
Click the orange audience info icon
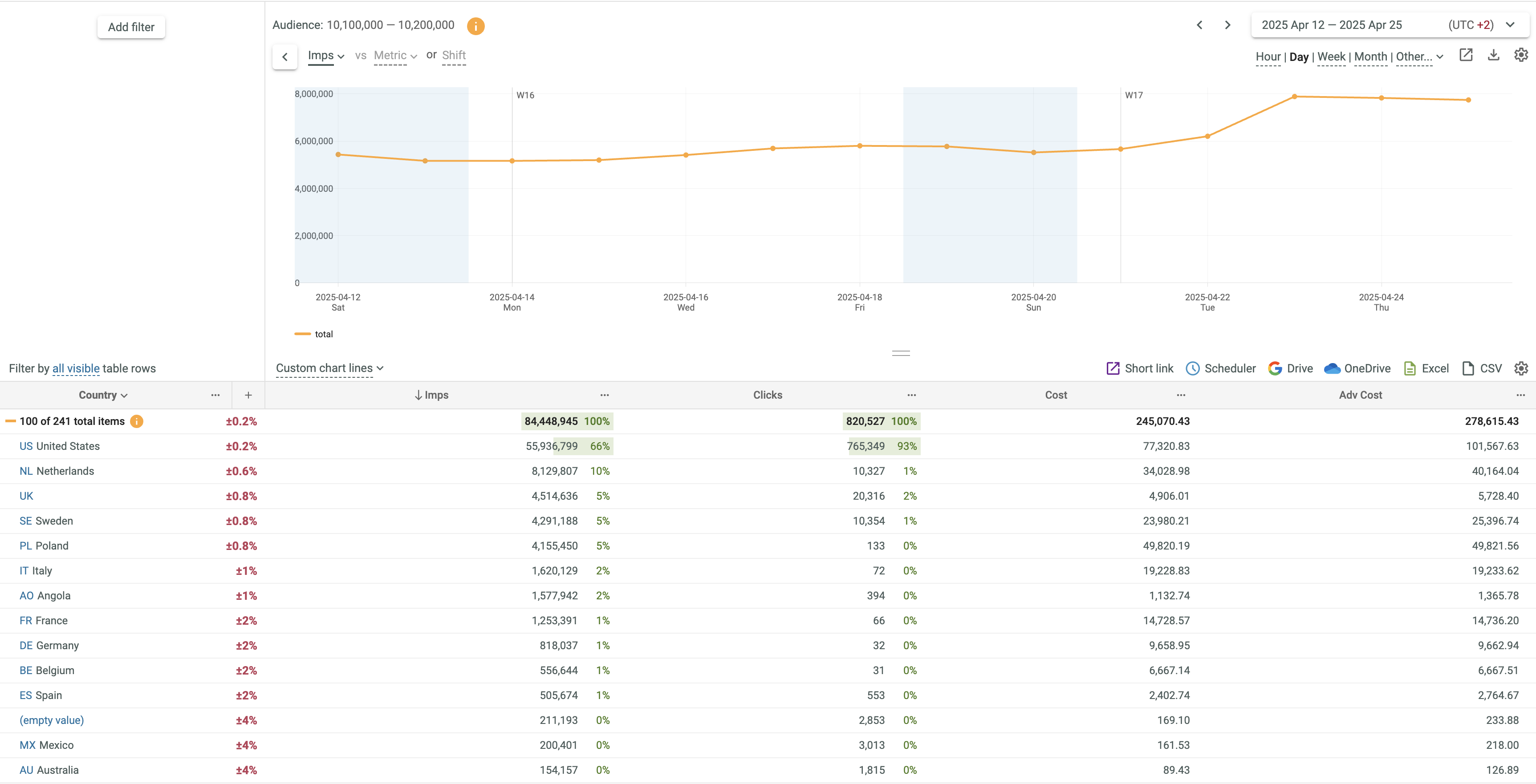point(475,26)
